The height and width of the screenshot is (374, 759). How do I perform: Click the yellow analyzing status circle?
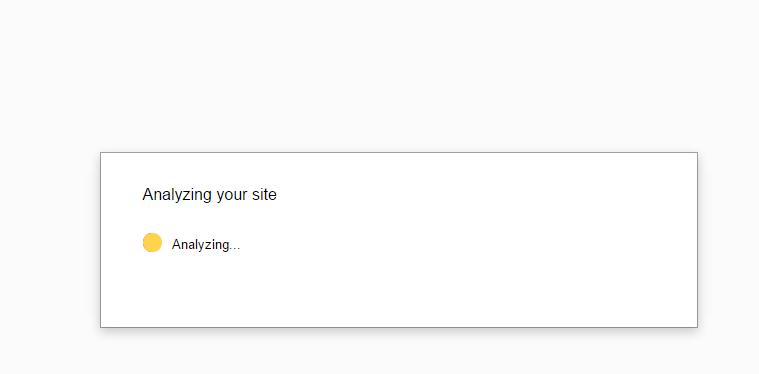click(x=152, y=242)
